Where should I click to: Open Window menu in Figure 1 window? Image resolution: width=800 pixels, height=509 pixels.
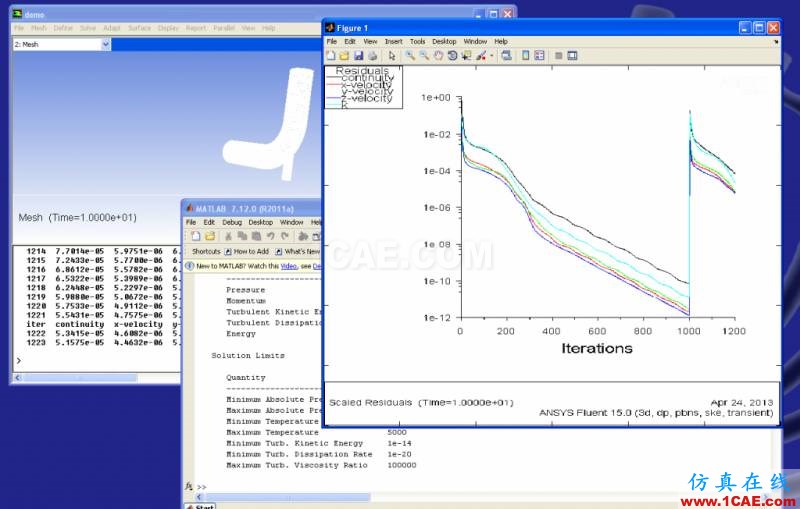[475, 41]
